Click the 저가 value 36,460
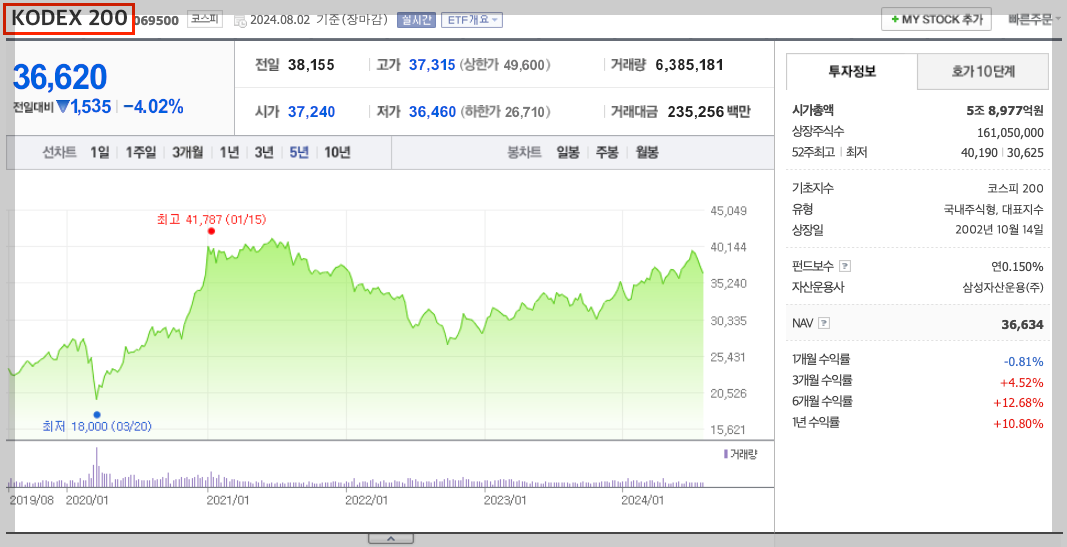This screenshot has height=547, width=1067. (x=432, y=112)
